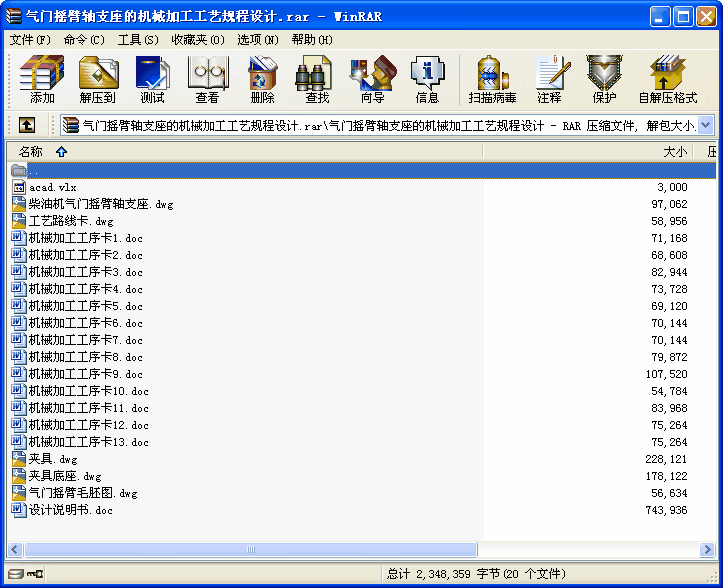Click the 删除 (Delete) toolbar icon

click(x=262, y=79)
